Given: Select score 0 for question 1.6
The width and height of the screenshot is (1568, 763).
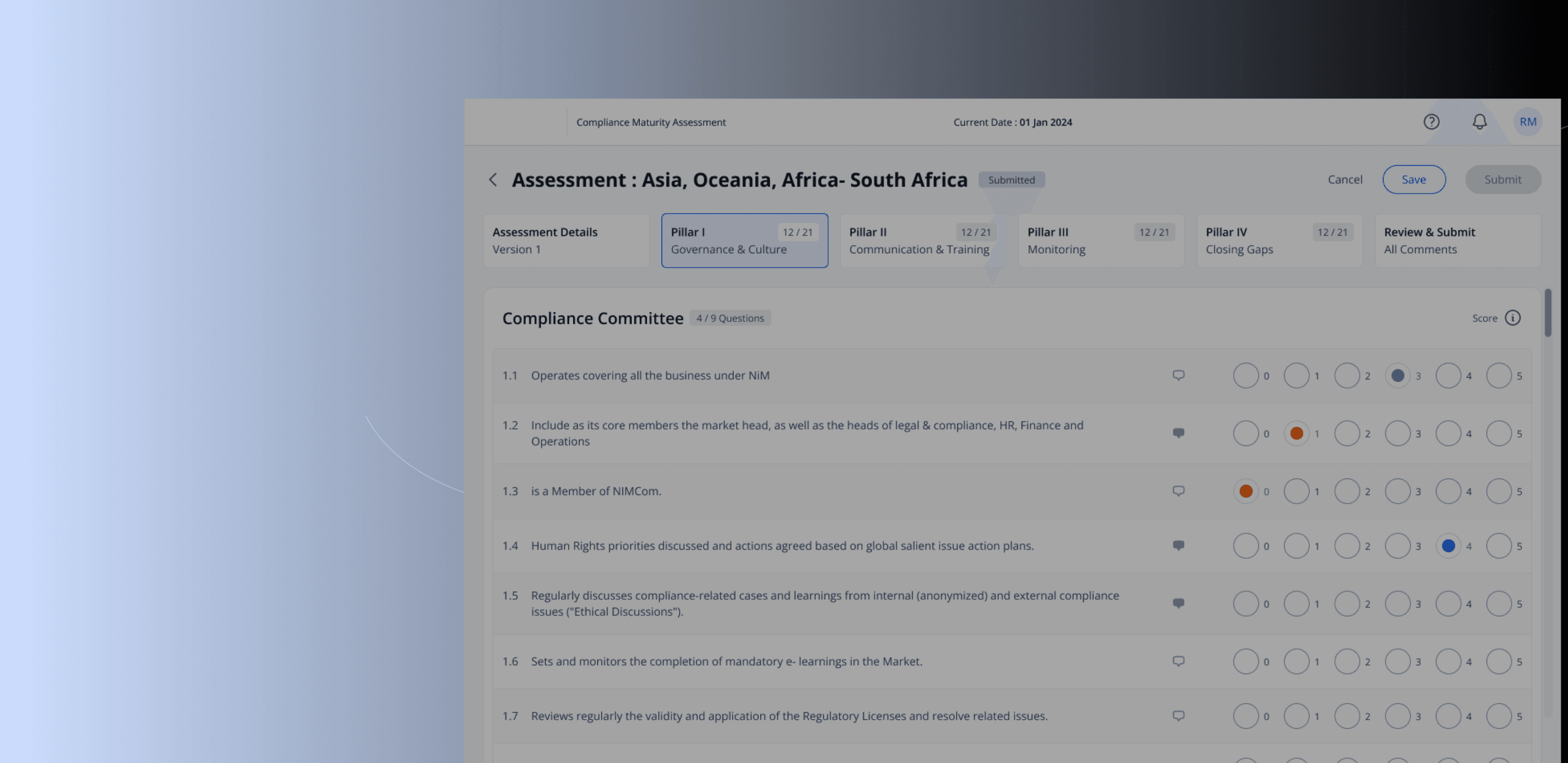Looking at the screenshot, I should (x=1245, y=661).
